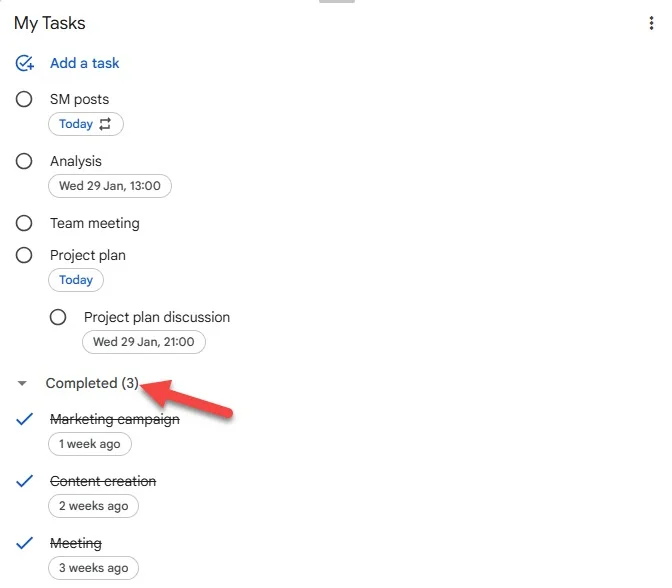
Task: Mark Project plan discussion subtask complete
Action: [x=58, y=318]
